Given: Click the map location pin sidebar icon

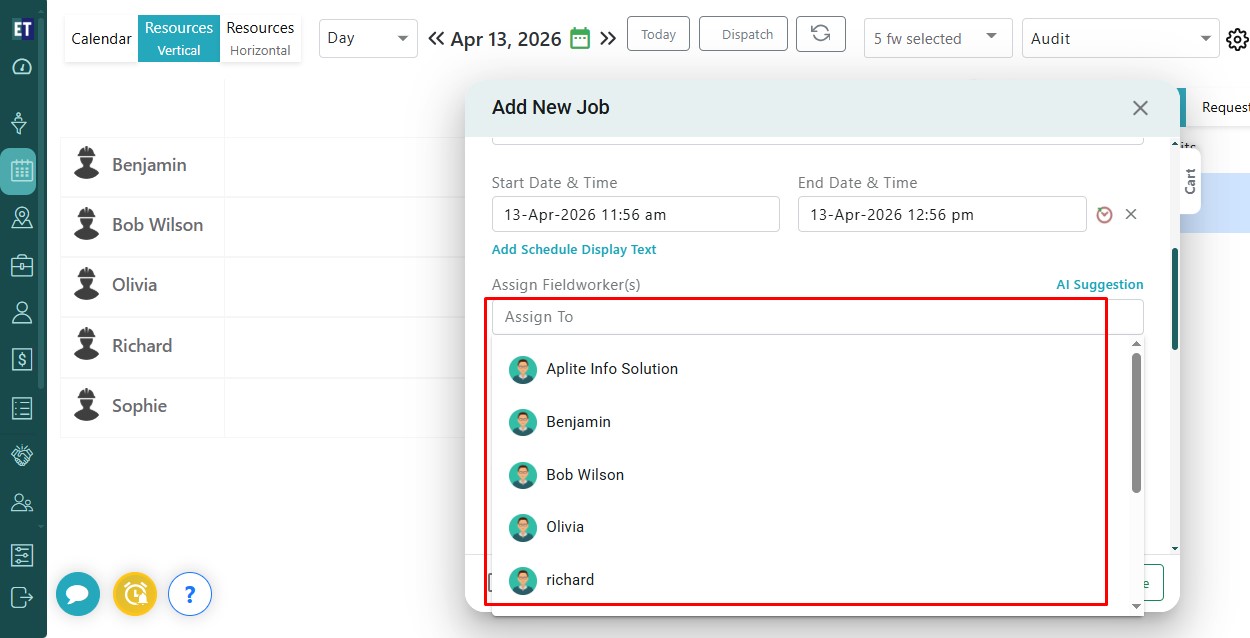Looking at the screenshot, I should pyautogui.click(x=22, y=218).
